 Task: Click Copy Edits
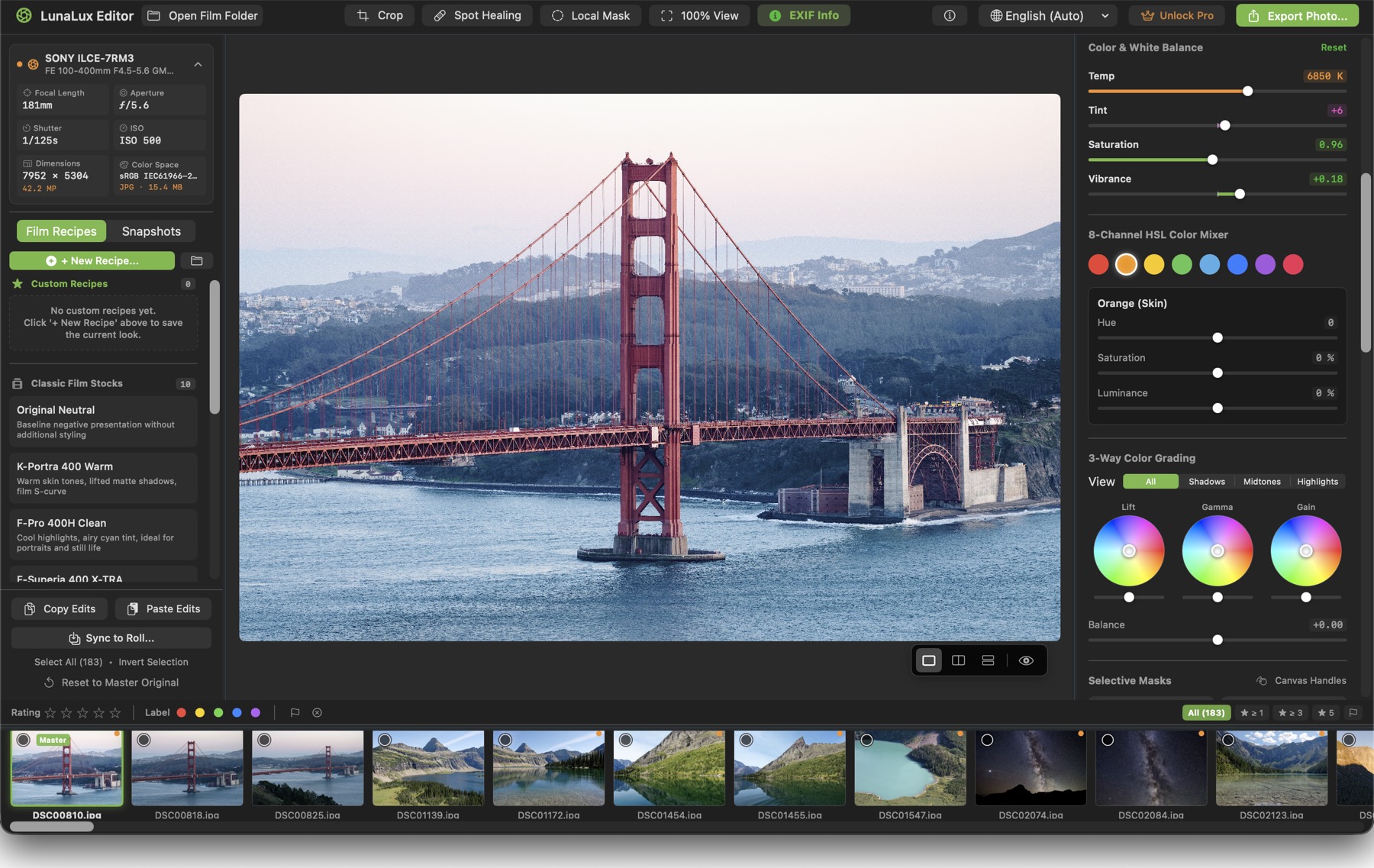coord(60,608)
